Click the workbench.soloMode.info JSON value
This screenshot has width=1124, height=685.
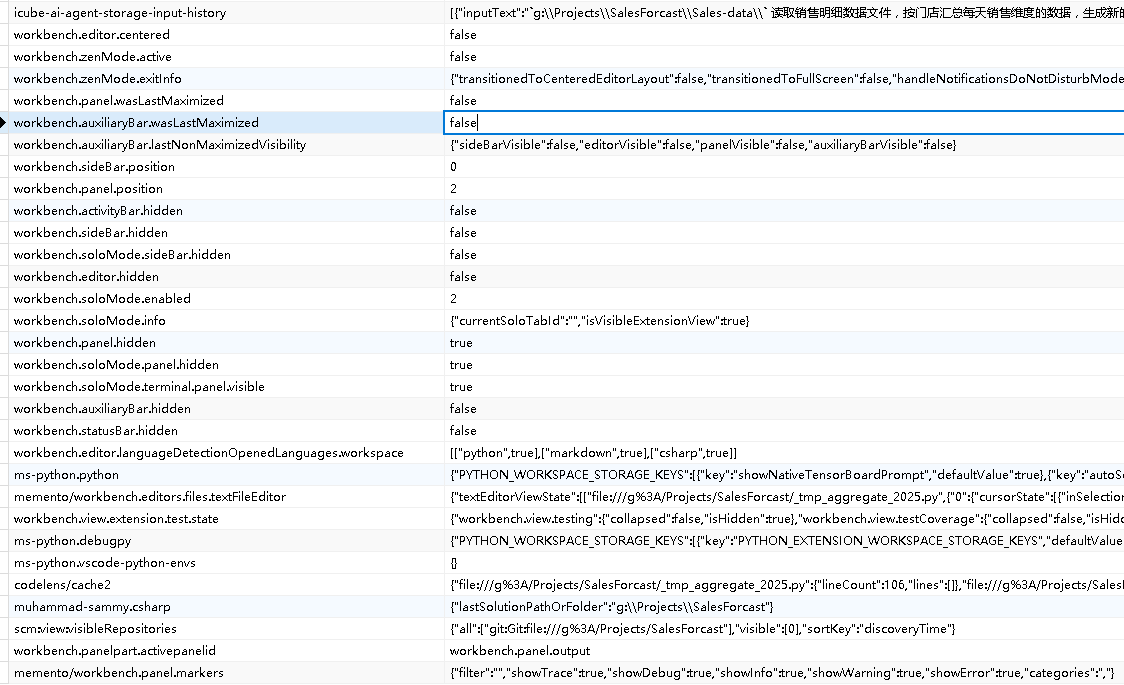[599, 321]
